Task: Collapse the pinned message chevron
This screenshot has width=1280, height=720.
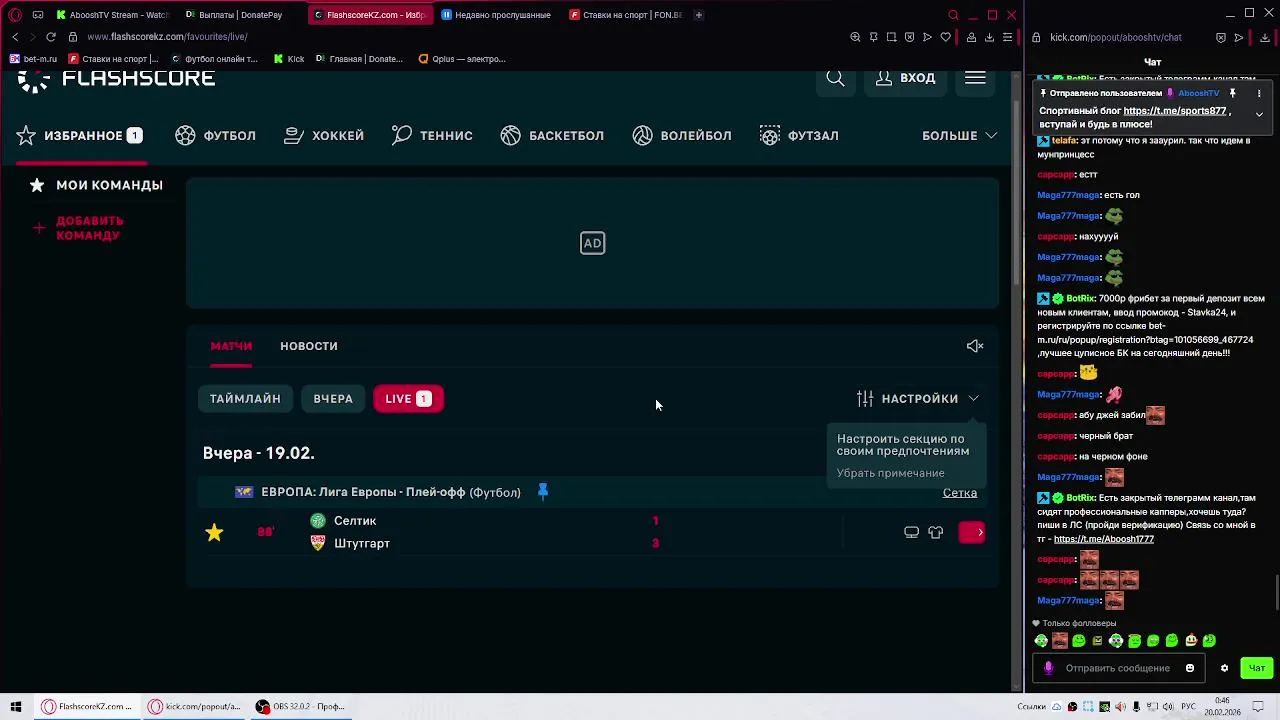Action: point(1259,114)
